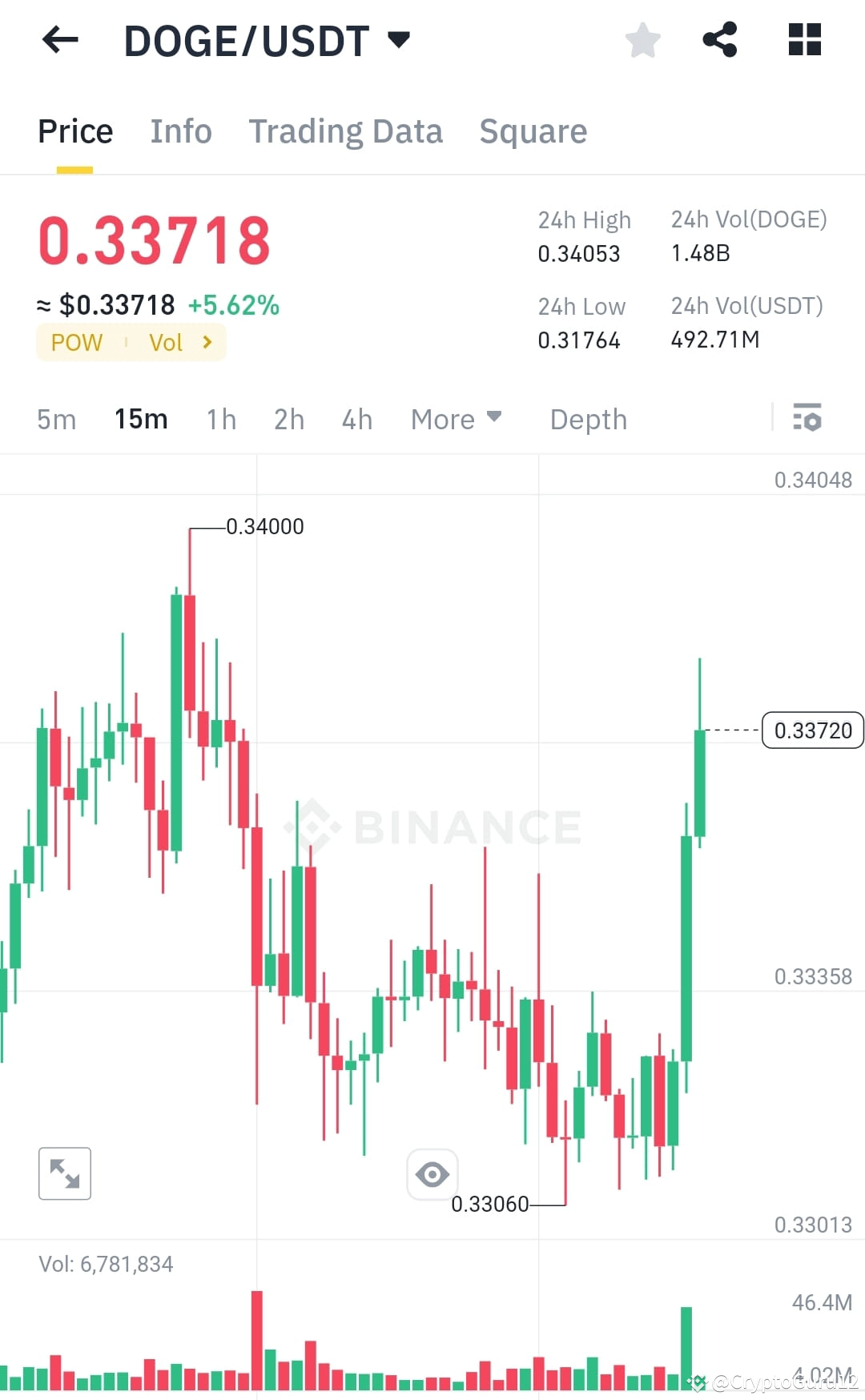The width and height of the screenshot is (865, 1400).
Task: Open the grid layout icon top right
Action: pyautogui.click(x=803, y=39)
